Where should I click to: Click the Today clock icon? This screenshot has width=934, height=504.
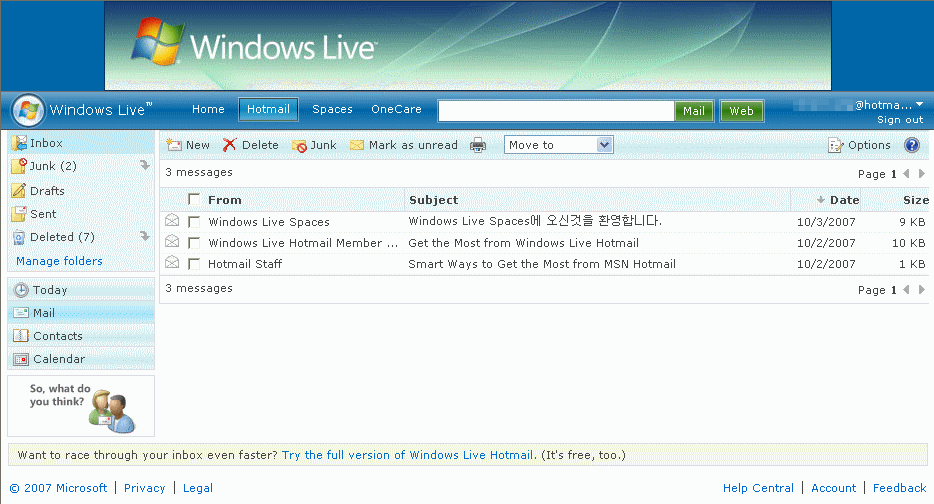(21, 290)
